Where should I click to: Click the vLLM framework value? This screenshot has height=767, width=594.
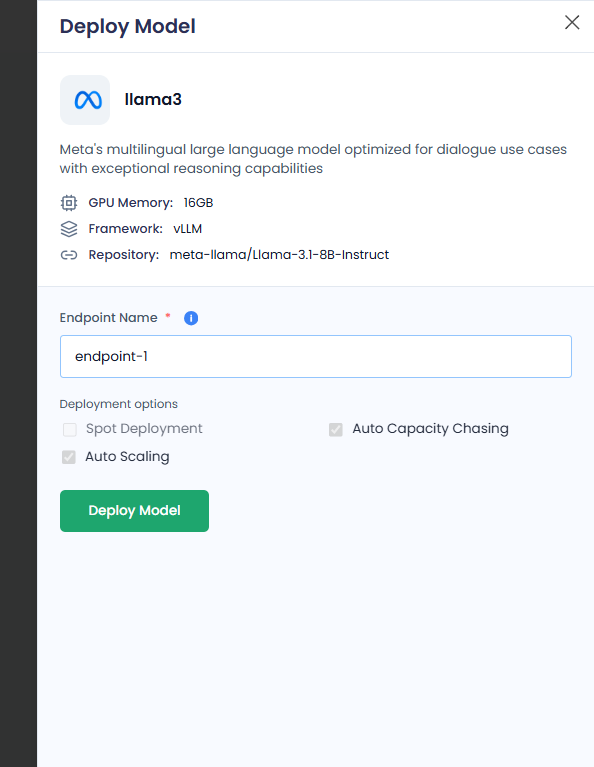[x=187, y=229]
